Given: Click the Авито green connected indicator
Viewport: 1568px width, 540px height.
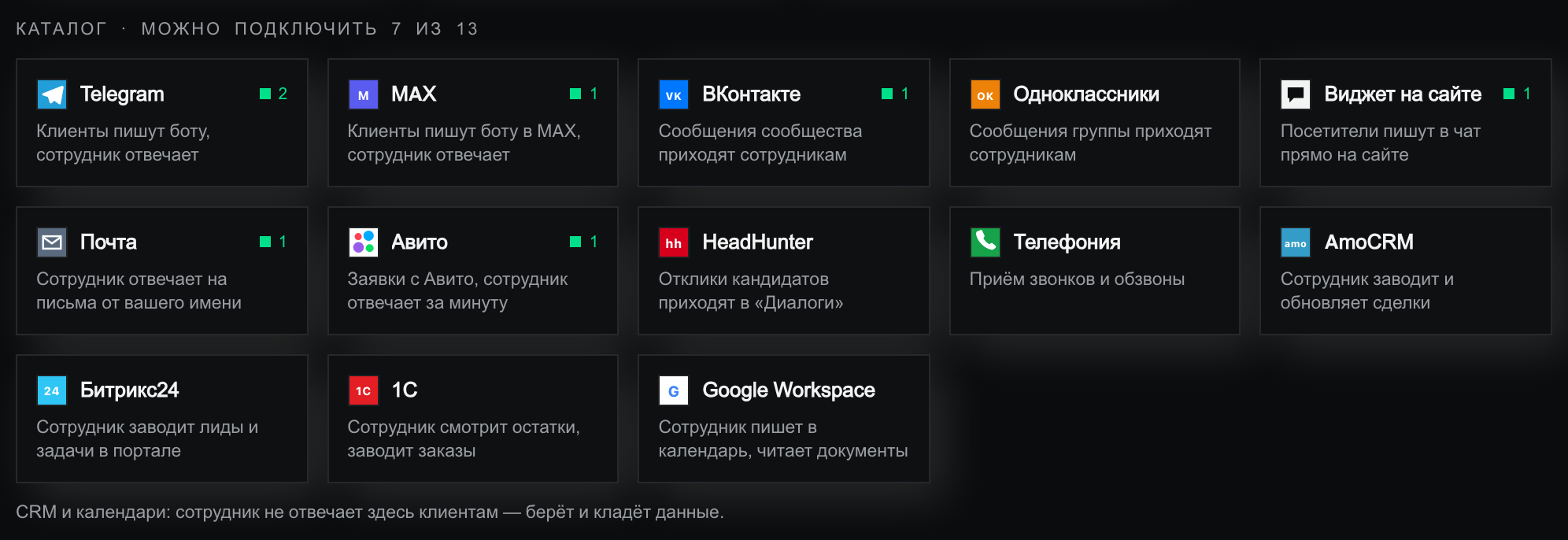Looking at the screenshot, I should point(575,242).
